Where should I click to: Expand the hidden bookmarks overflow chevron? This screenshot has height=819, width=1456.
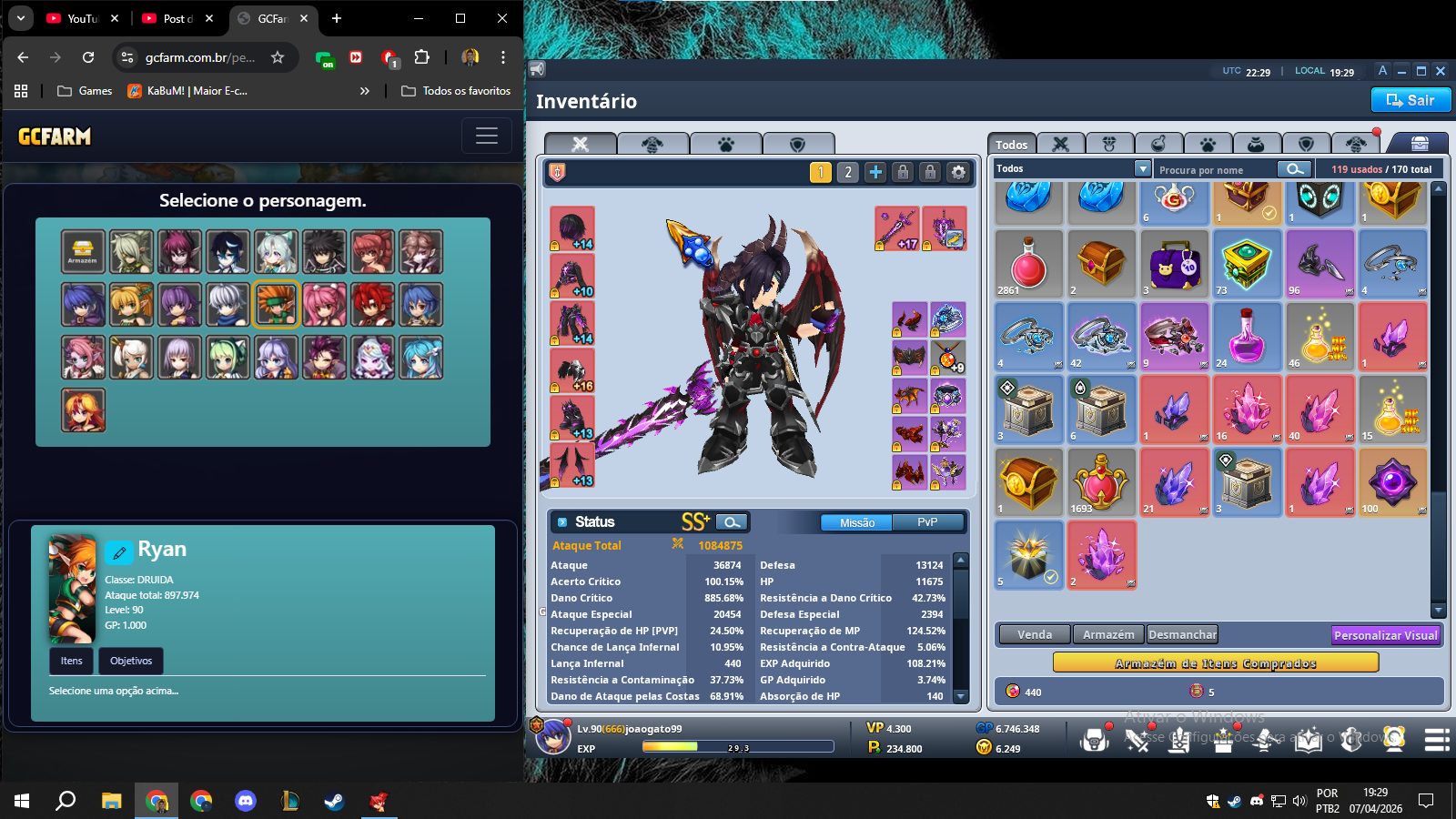[365, 91]
